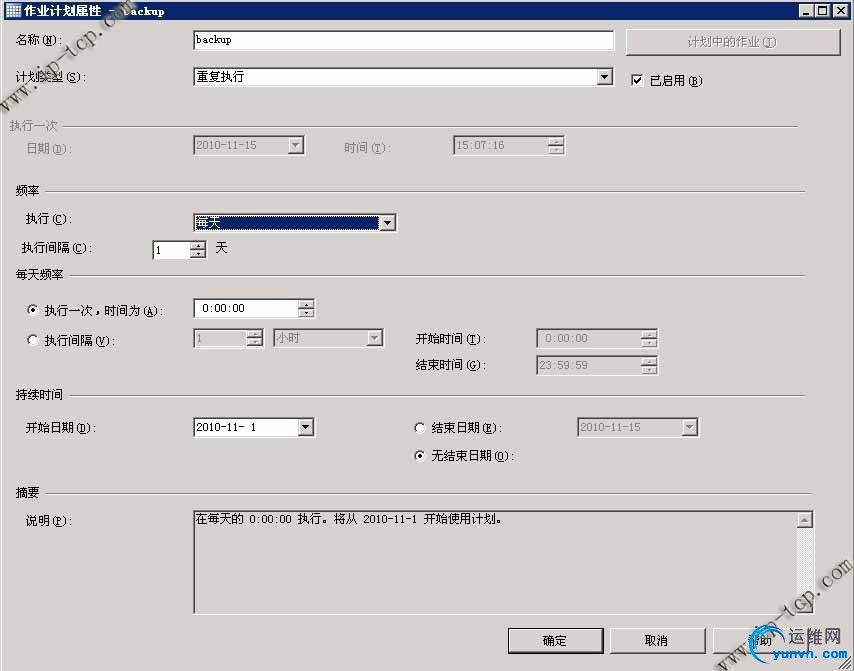Click the 0:00:00 daily time field
The height and width of the screenshot is (671, 854).
point(246,308)
